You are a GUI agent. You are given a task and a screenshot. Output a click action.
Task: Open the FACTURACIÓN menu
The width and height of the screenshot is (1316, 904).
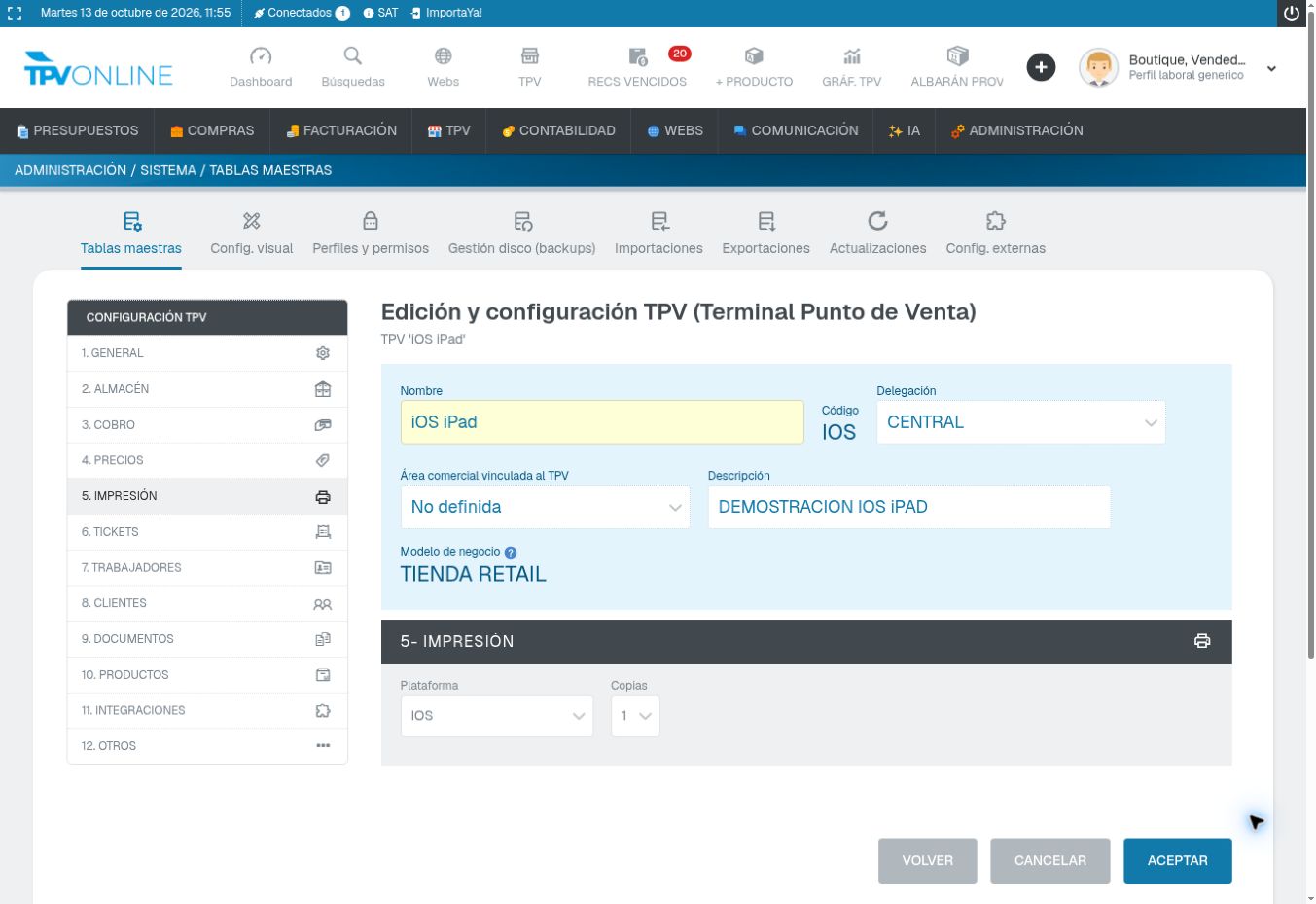(341, 130)
